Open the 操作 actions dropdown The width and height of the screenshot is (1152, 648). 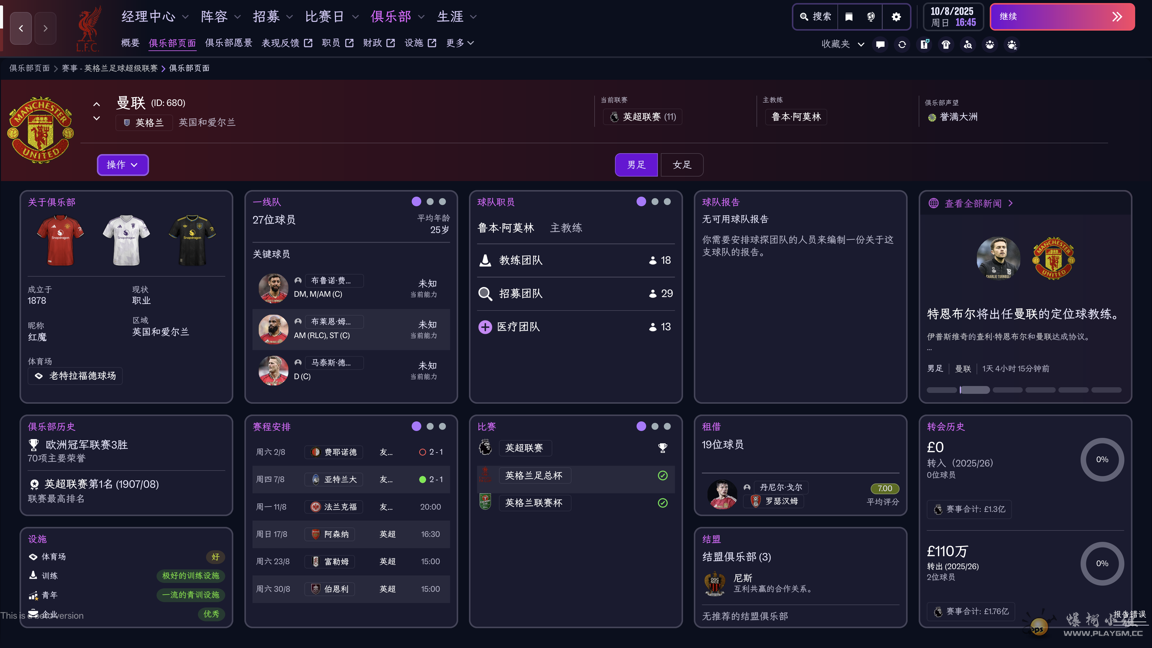tap(122, 164)
